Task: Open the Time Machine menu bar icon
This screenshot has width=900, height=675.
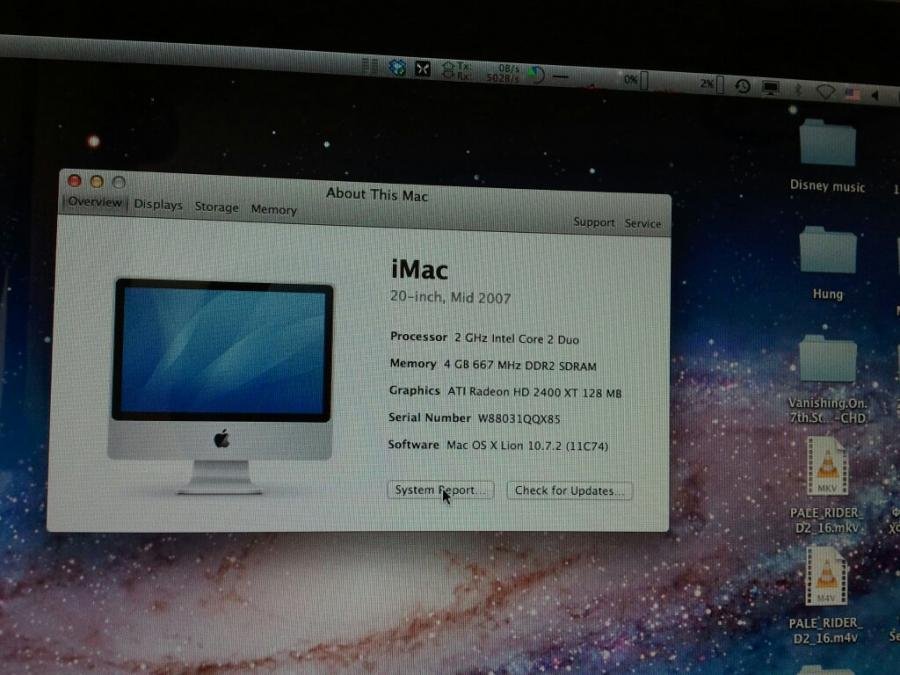Action: click(743, 87)
